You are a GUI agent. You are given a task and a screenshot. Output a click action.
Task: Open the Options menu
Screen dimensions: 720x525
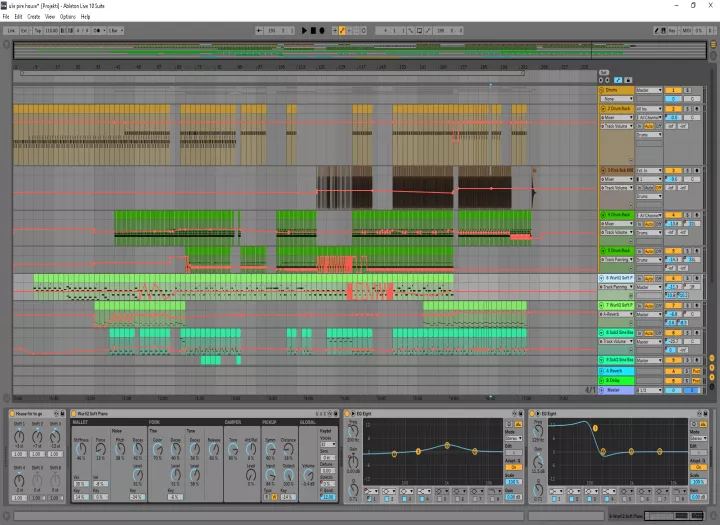(68, 17)
